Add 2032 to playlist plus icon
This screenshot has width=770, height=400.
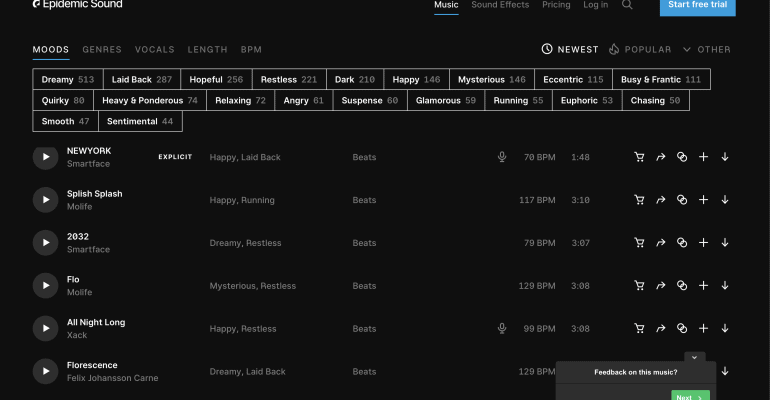tap(703, 242)
